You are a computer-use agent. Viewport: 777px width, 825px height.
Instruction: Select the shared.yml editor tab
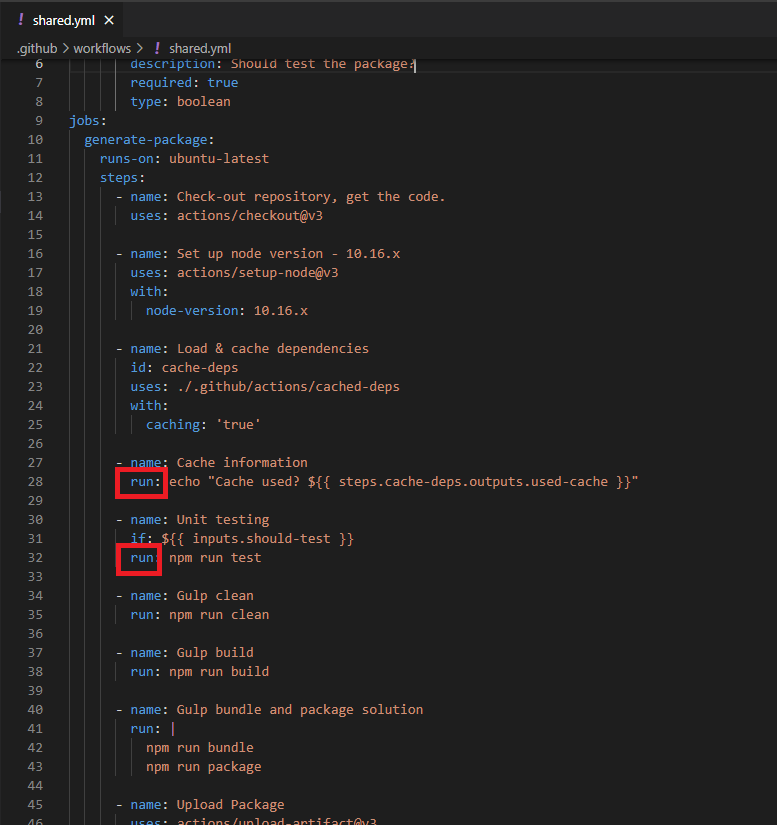[x=63, y=20]
